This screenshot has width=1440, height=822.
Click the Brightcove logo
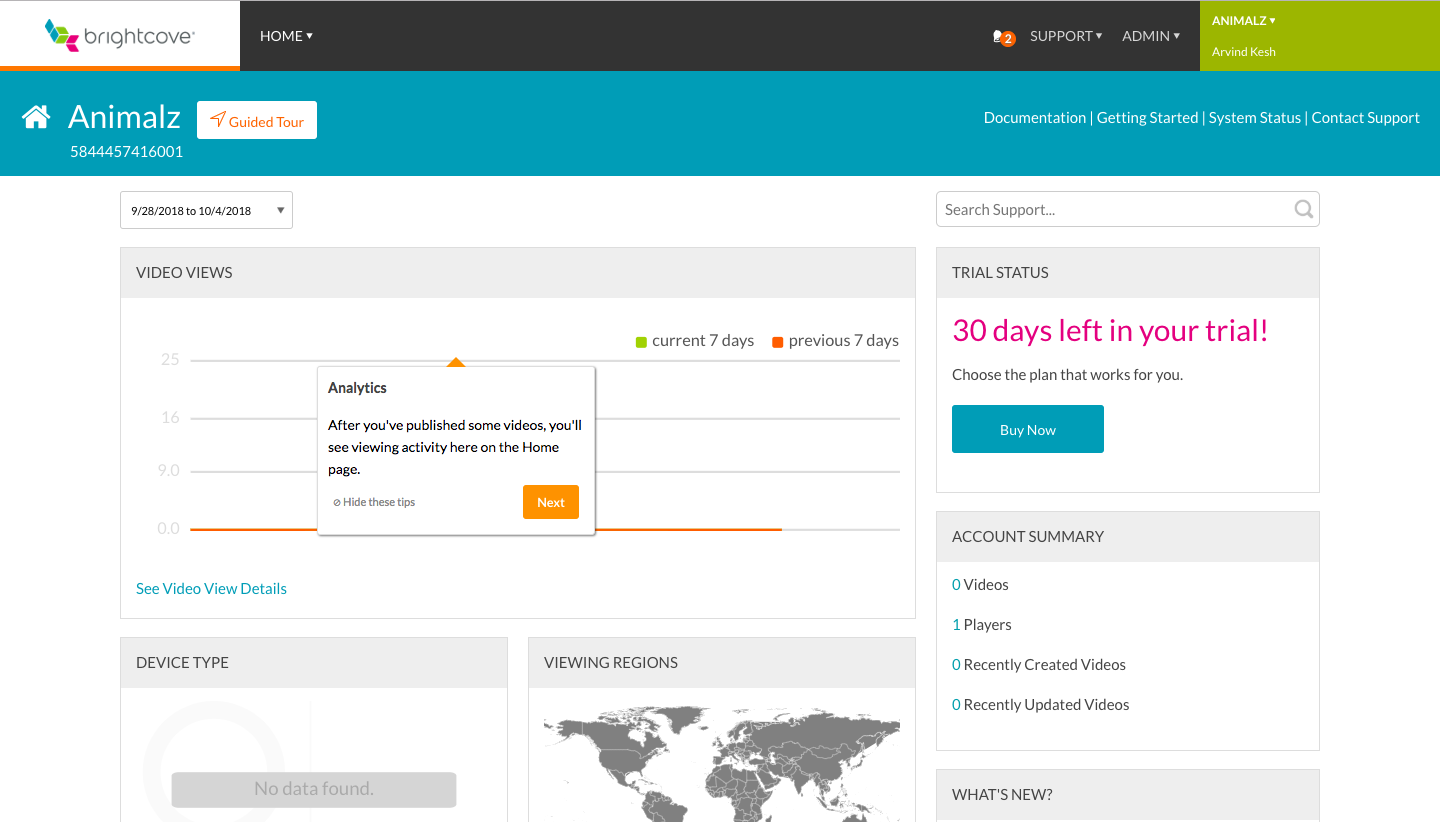(x=119, y=35)
